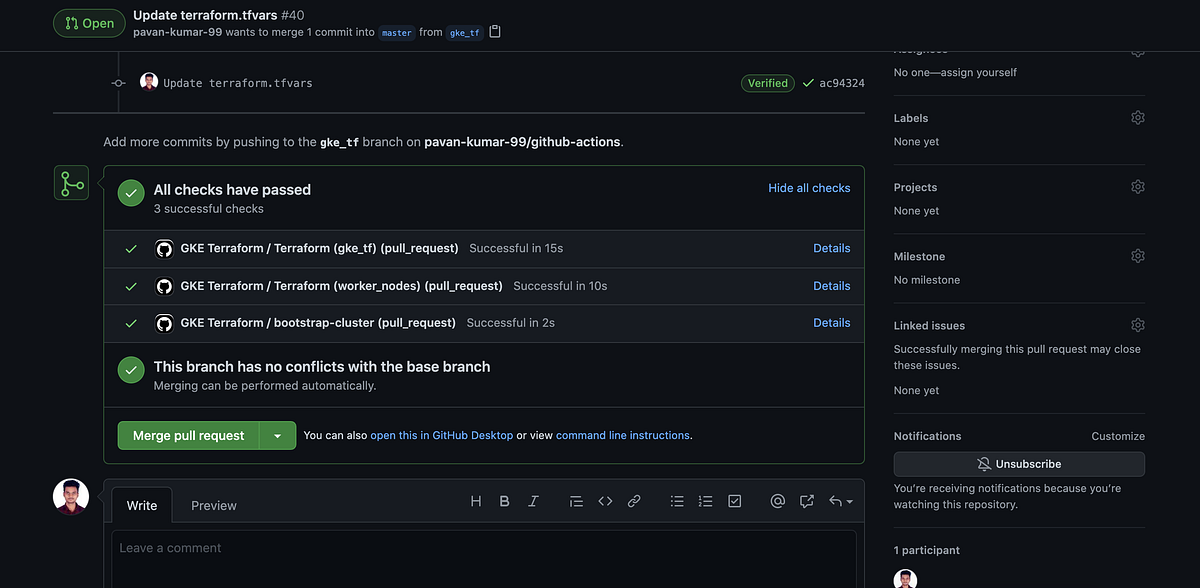Select the italic formatting icon
This screenshot has width=1200, height=588.
click(x=533, y=501)
